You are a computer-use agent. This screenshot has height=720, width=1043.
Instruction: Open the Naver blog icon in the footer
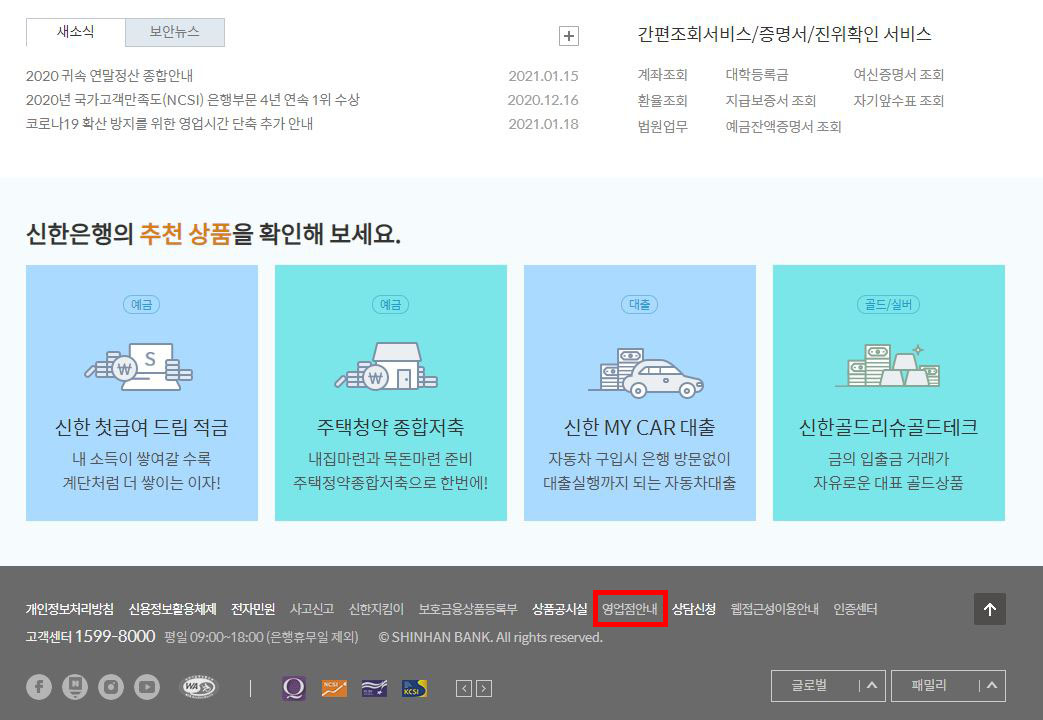click(x=74, y=687)
